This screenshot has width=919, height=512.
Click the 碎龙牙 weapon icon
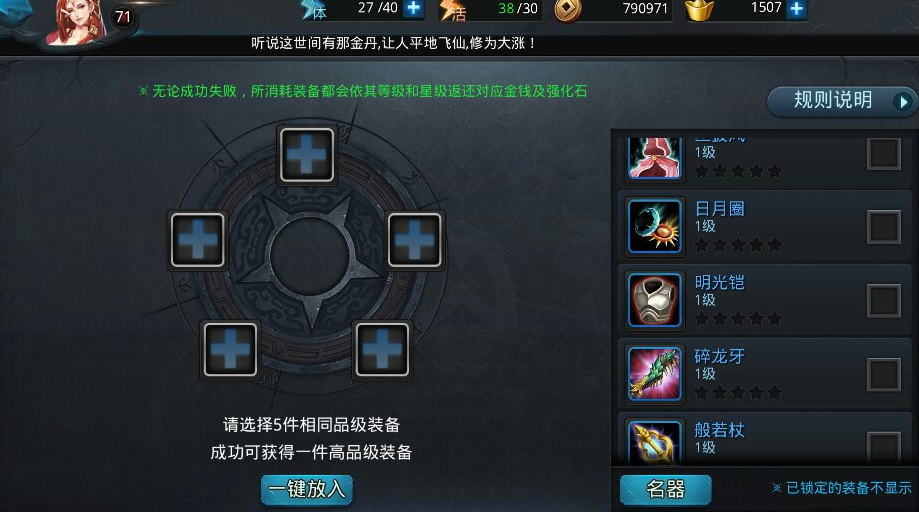pyautogui.click(x=655, y=374)
